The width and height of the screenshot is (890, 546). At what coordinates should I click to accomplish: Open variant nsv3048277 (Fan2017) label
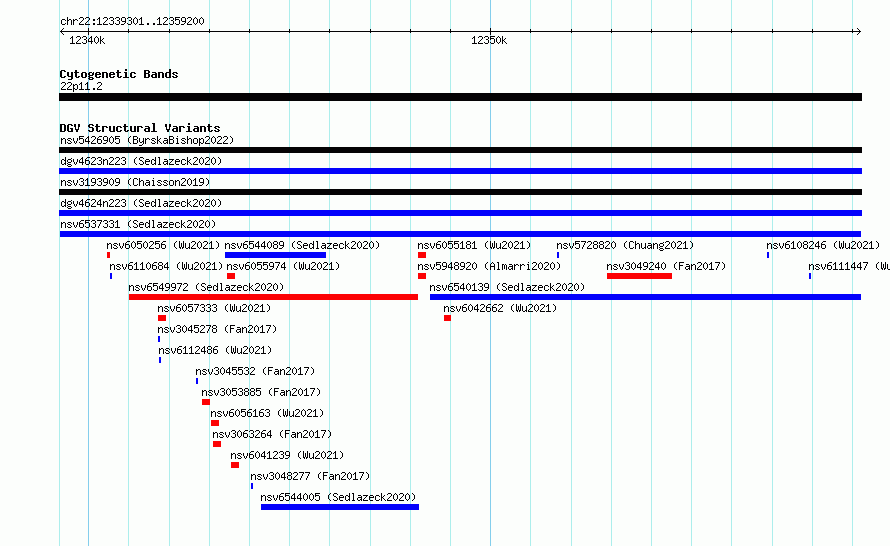(x=310, y=476)
